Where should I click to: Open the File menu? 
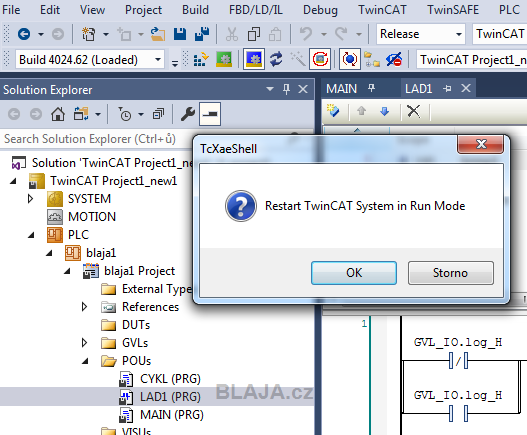11,10
